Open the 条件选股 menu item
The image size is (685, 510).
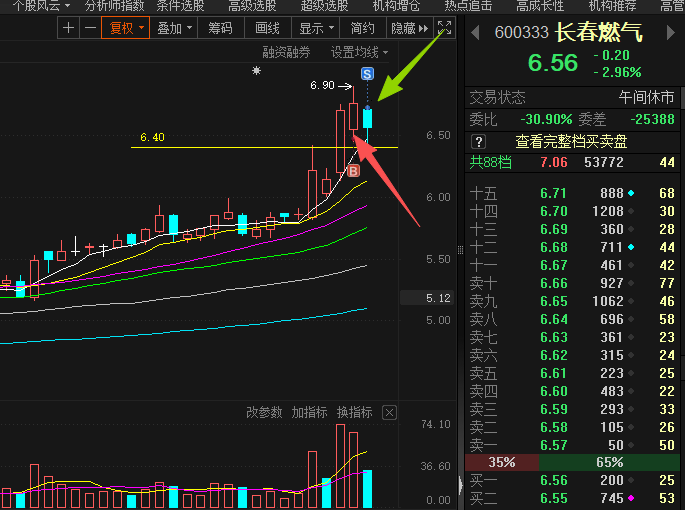(180, 6)
